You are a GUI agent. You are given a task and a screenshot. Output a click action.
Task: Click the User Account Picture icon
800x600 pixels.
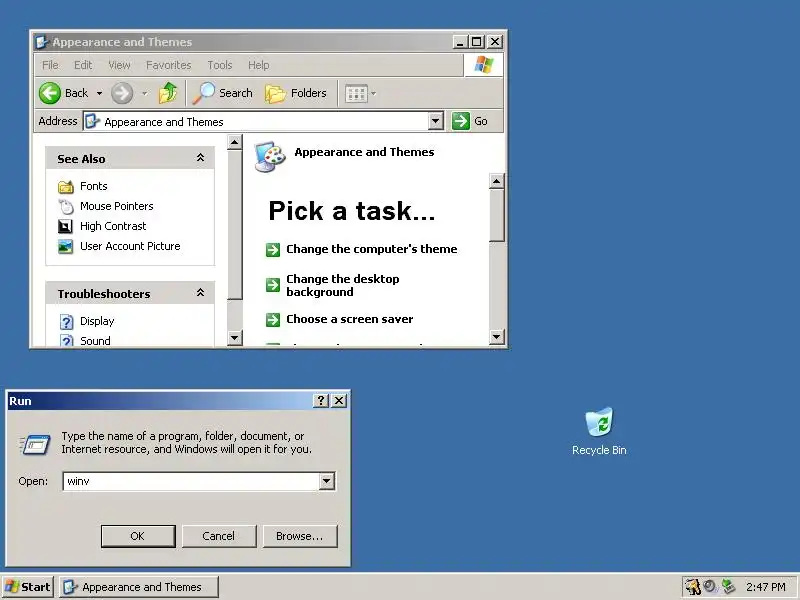tap(65, 246)
